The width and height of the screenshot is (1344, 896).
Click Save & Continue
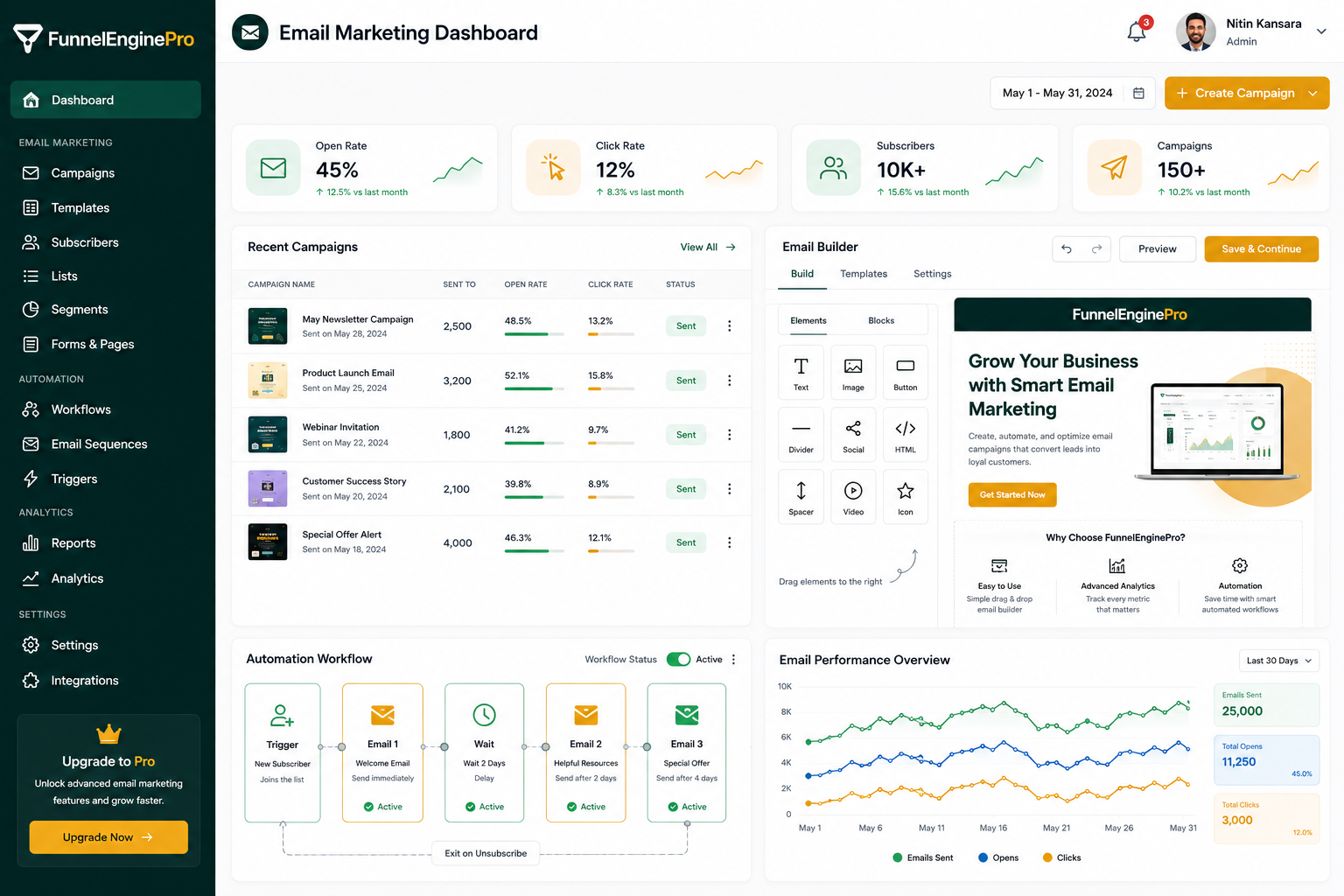coord(1262,249)
